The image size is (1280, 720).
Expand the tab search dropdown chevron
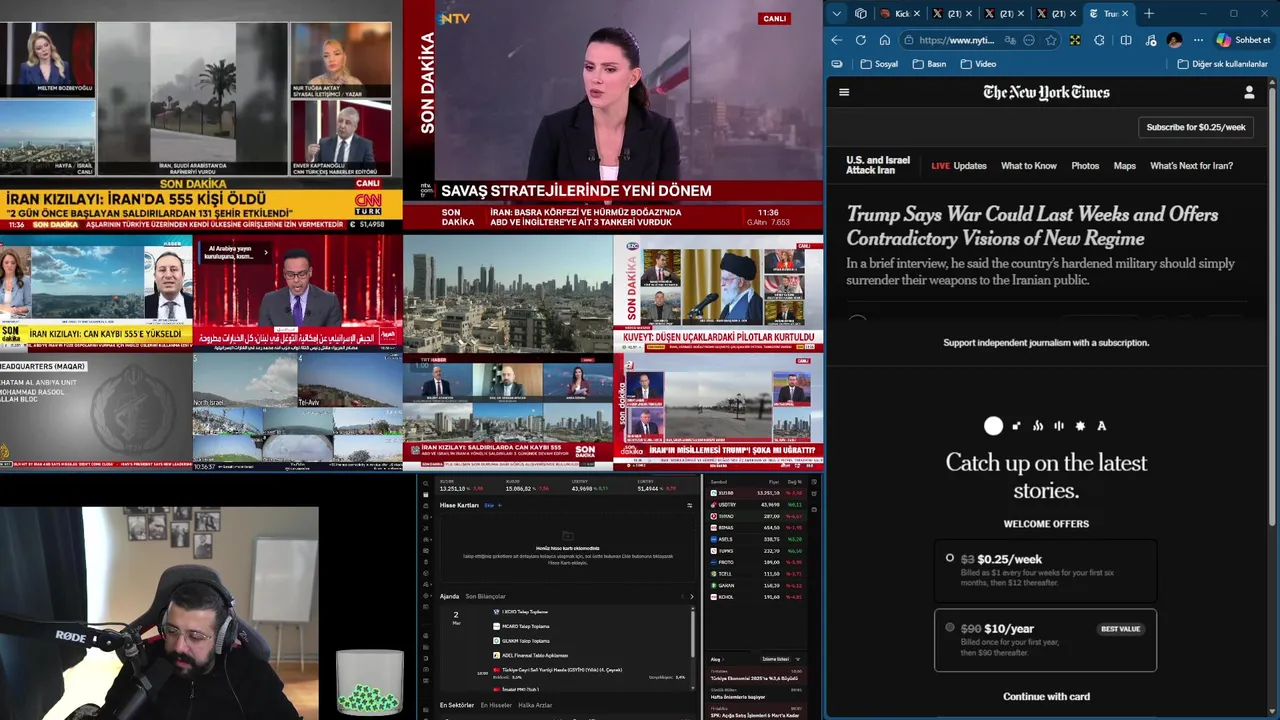point(836,13)
